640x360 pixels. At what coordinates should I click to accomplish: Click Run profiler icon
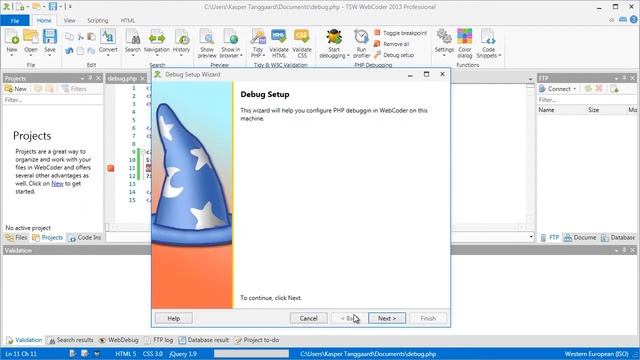click(361, 43)
